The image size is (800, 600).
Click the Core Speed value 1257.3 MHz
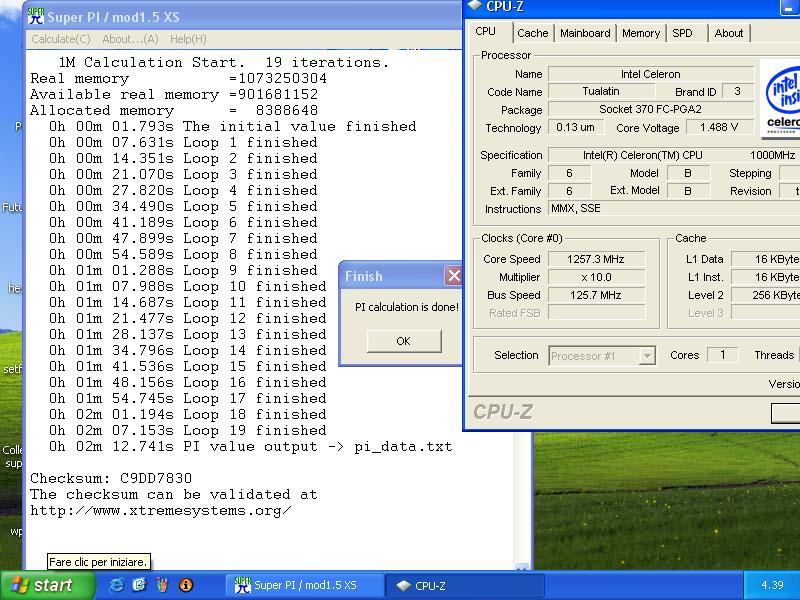pyautogui.click(x=596, y=259)
